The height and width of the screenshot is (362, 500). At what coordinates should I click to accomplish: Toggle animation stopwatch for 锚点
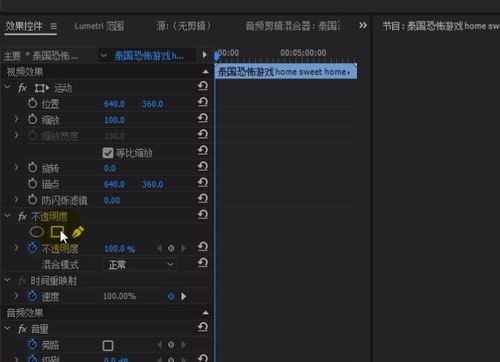32,183
